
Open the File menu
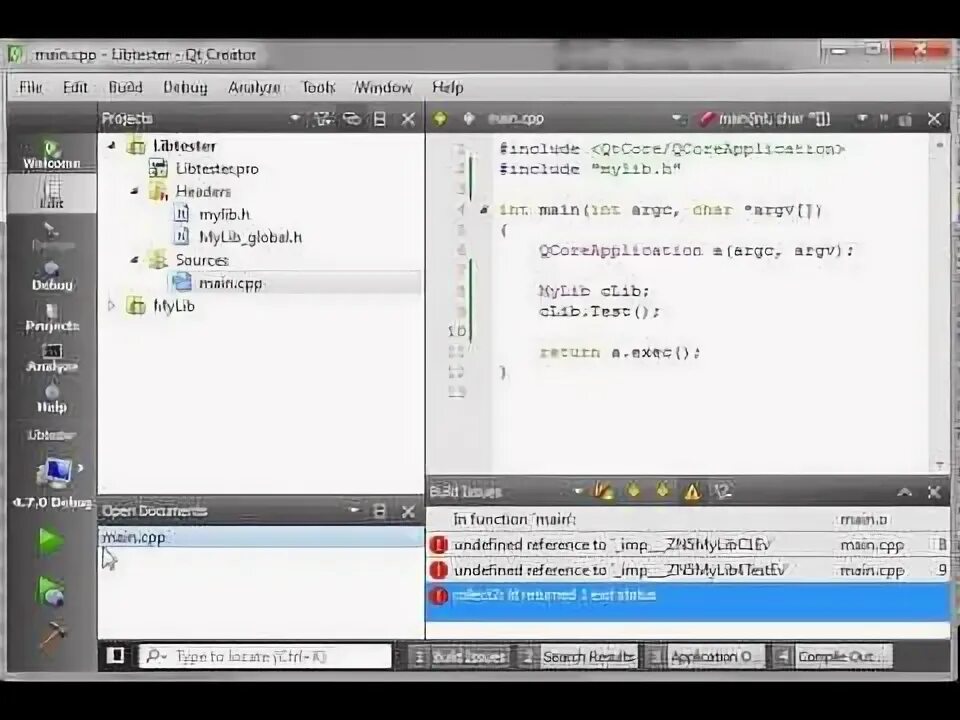[31, 87]
